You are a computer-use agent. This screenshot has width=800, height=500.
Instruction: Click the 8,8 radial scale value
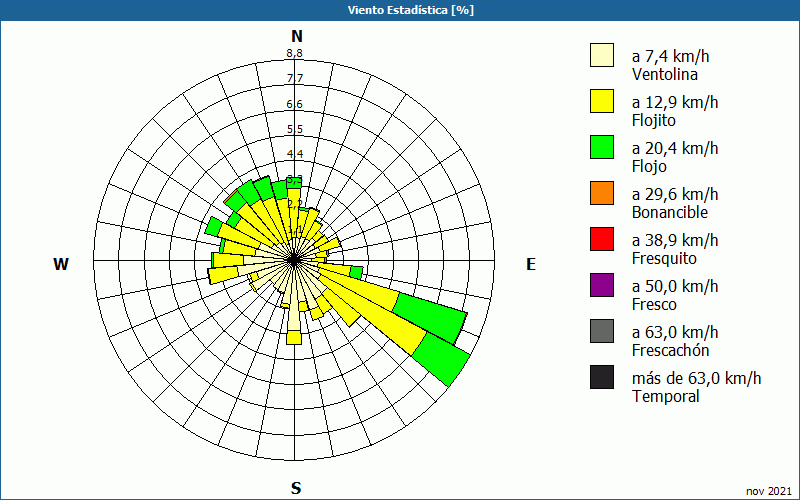(294, 53)
